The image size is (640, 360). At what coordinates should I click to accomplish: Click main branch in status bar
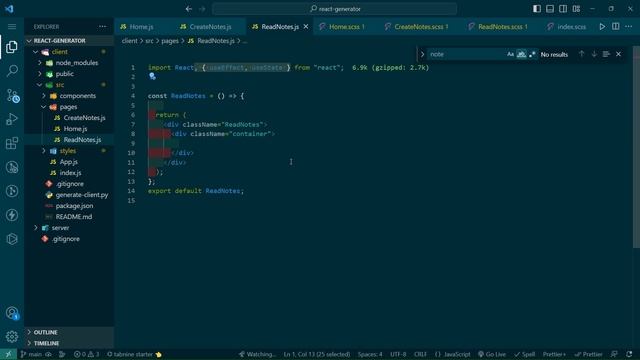(31, 354)
